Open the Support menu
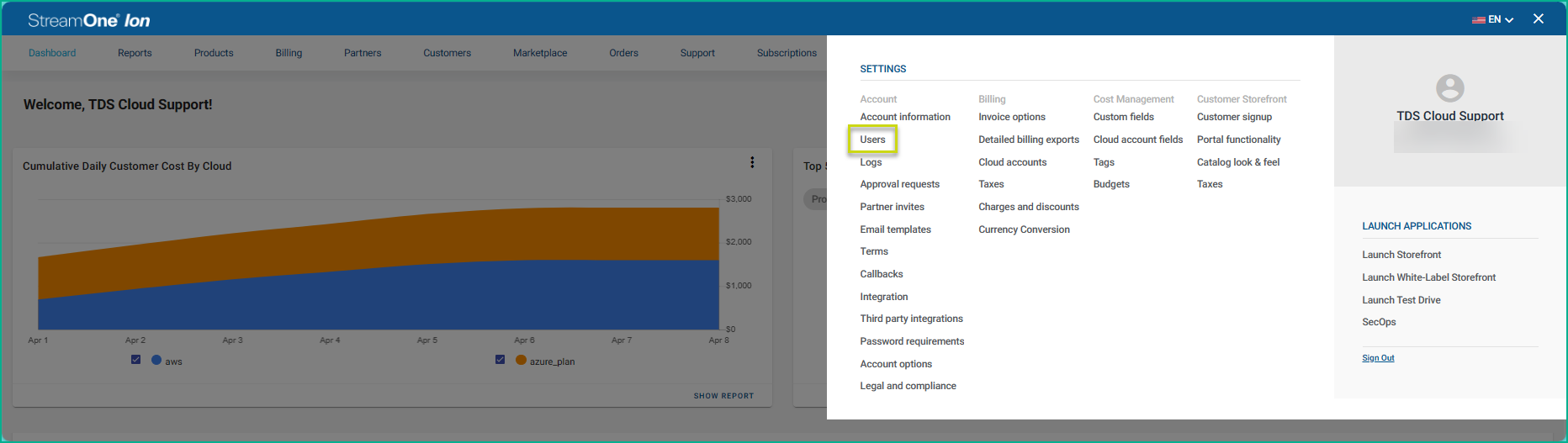Viewport: 1568px width, 443px height. click(x=697, y=53)
